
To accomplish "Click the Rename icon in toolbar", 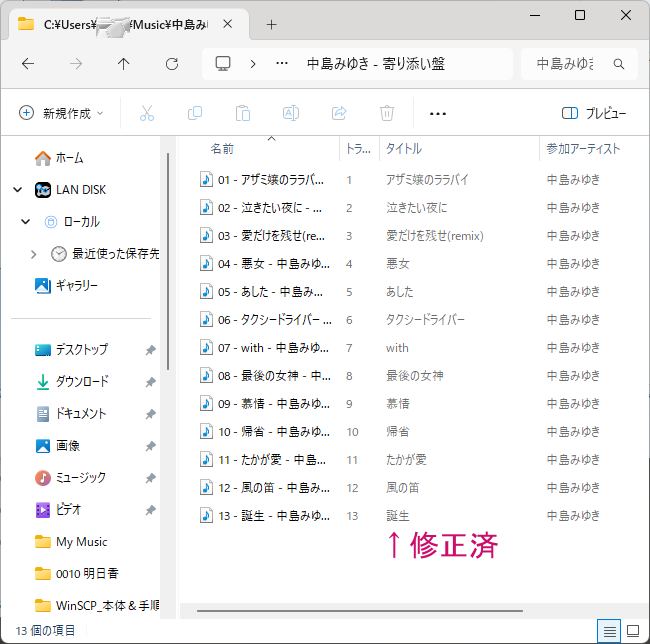I will [x=291, y=113].
